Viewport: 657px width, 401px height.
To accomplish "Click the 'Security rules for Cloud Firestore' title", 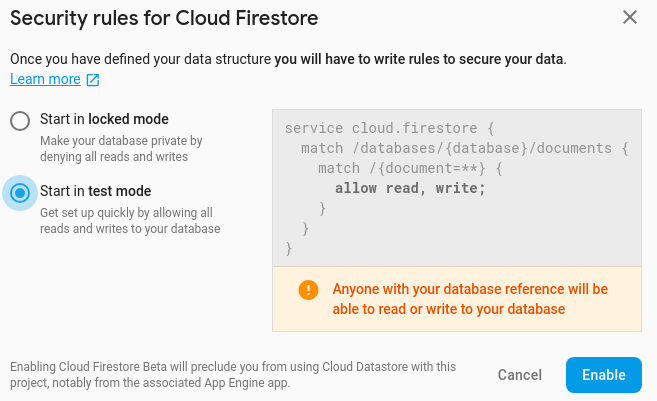I will click(164, 18).
